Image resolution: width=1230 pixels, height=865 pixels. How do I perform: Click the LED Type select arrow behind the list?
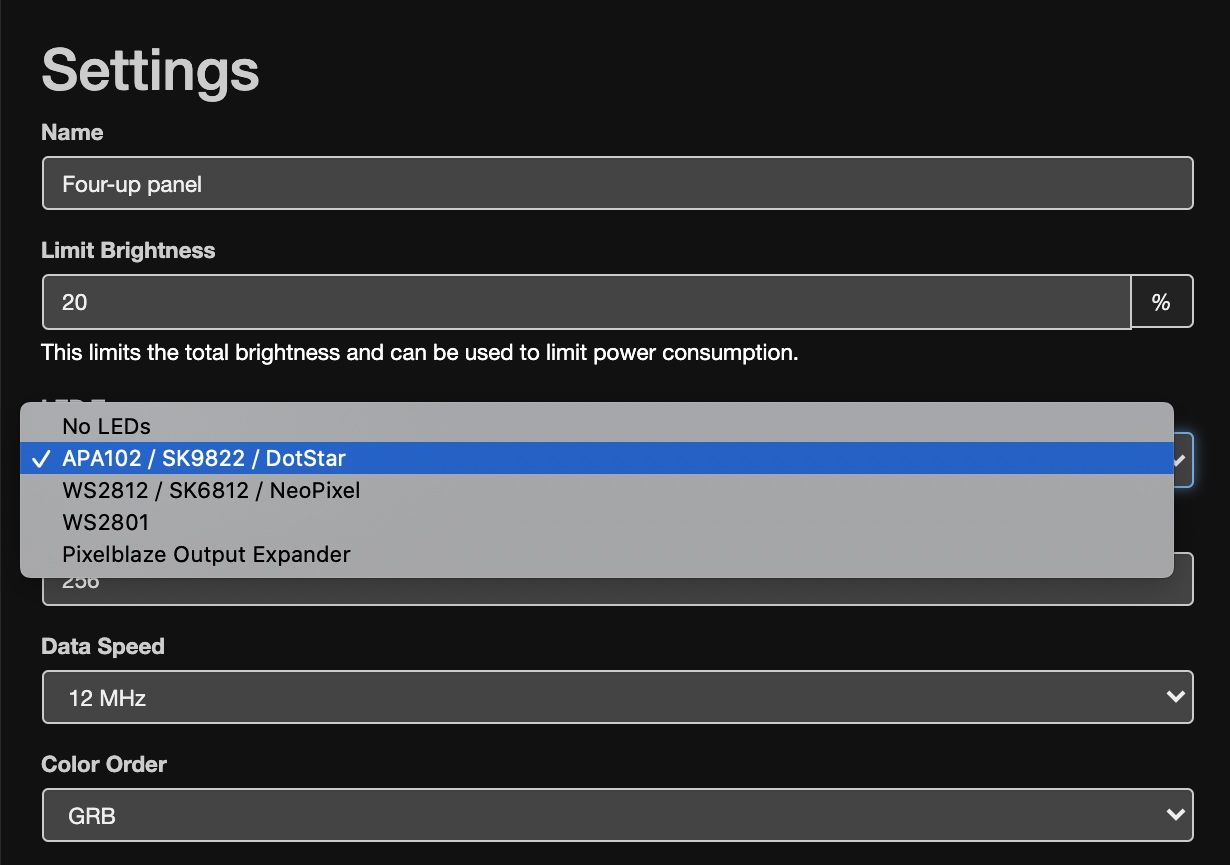(x=1182, y=461)
